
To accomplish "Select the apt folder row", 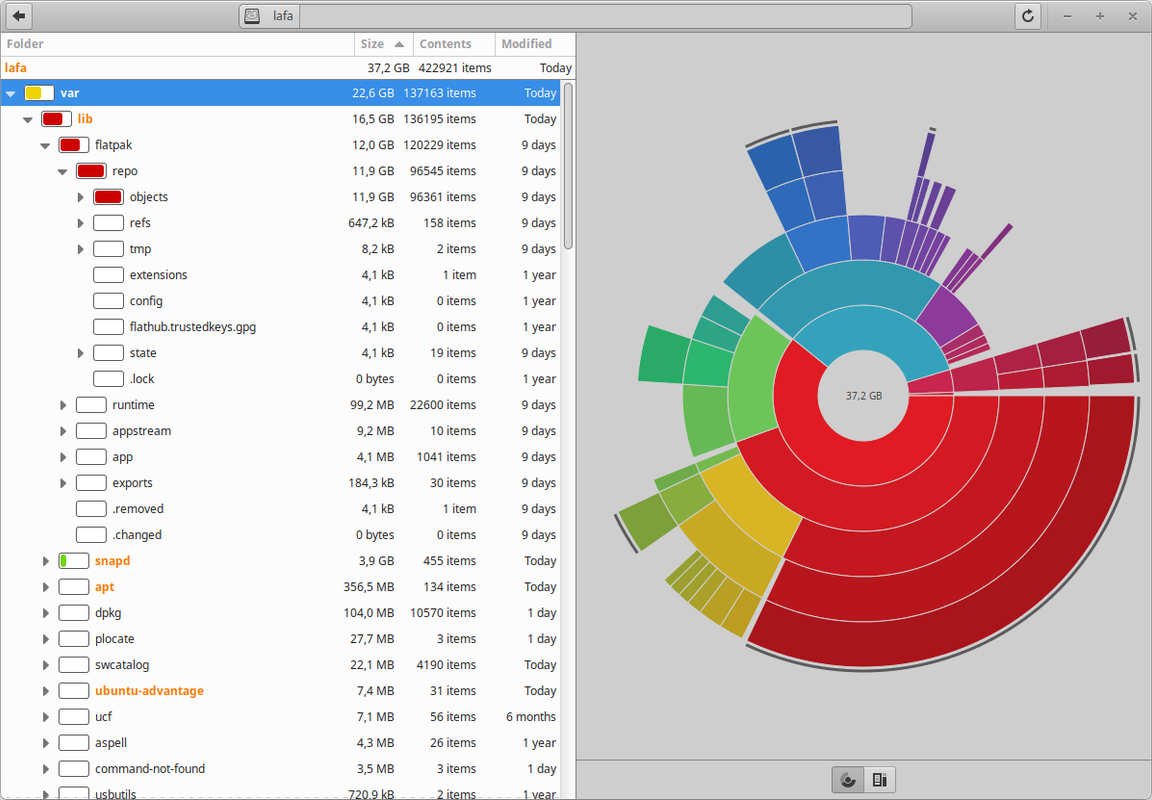I will pyautogui.click(x=281, y=587).
